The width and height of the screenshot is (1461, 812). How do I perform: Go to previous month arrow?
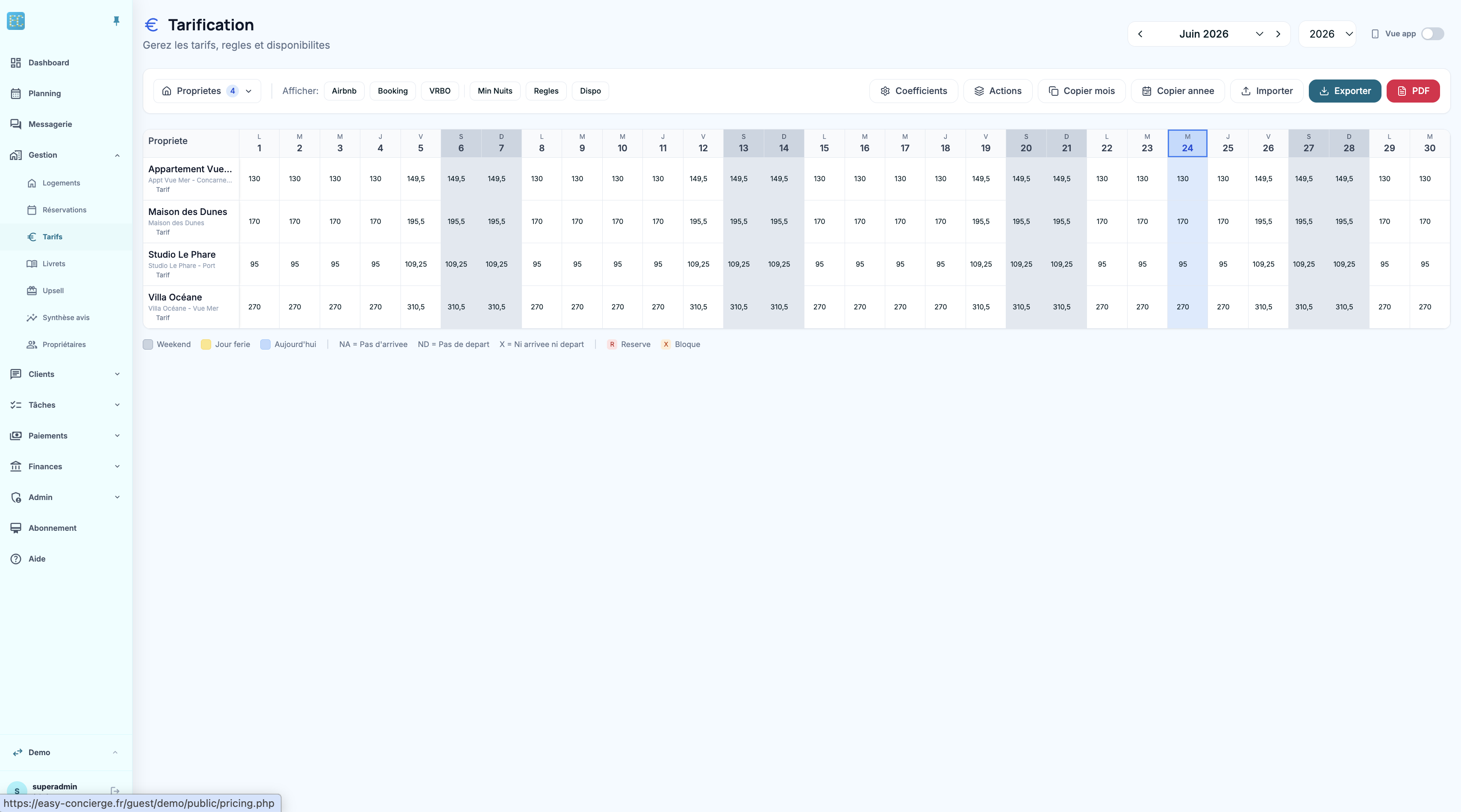1140,34
